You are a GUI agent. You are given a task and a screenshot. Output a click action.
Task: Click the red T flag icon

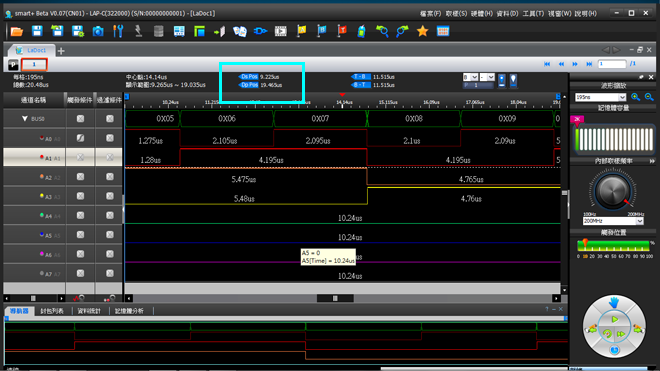(342, 31)
